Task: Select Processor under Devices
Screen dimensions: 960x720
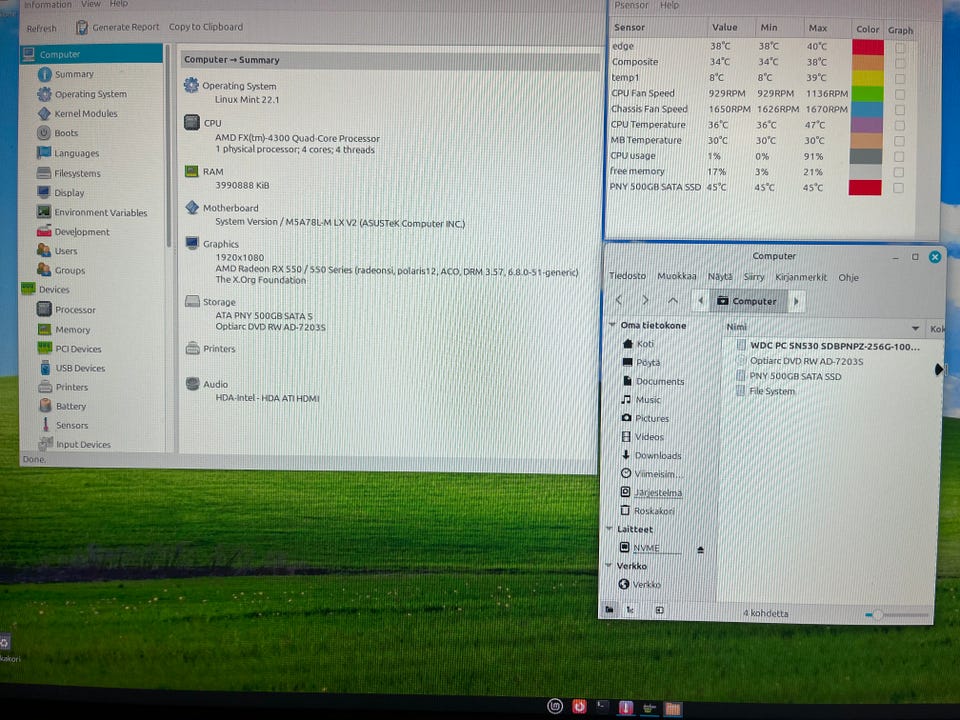Action: point(75,310)
